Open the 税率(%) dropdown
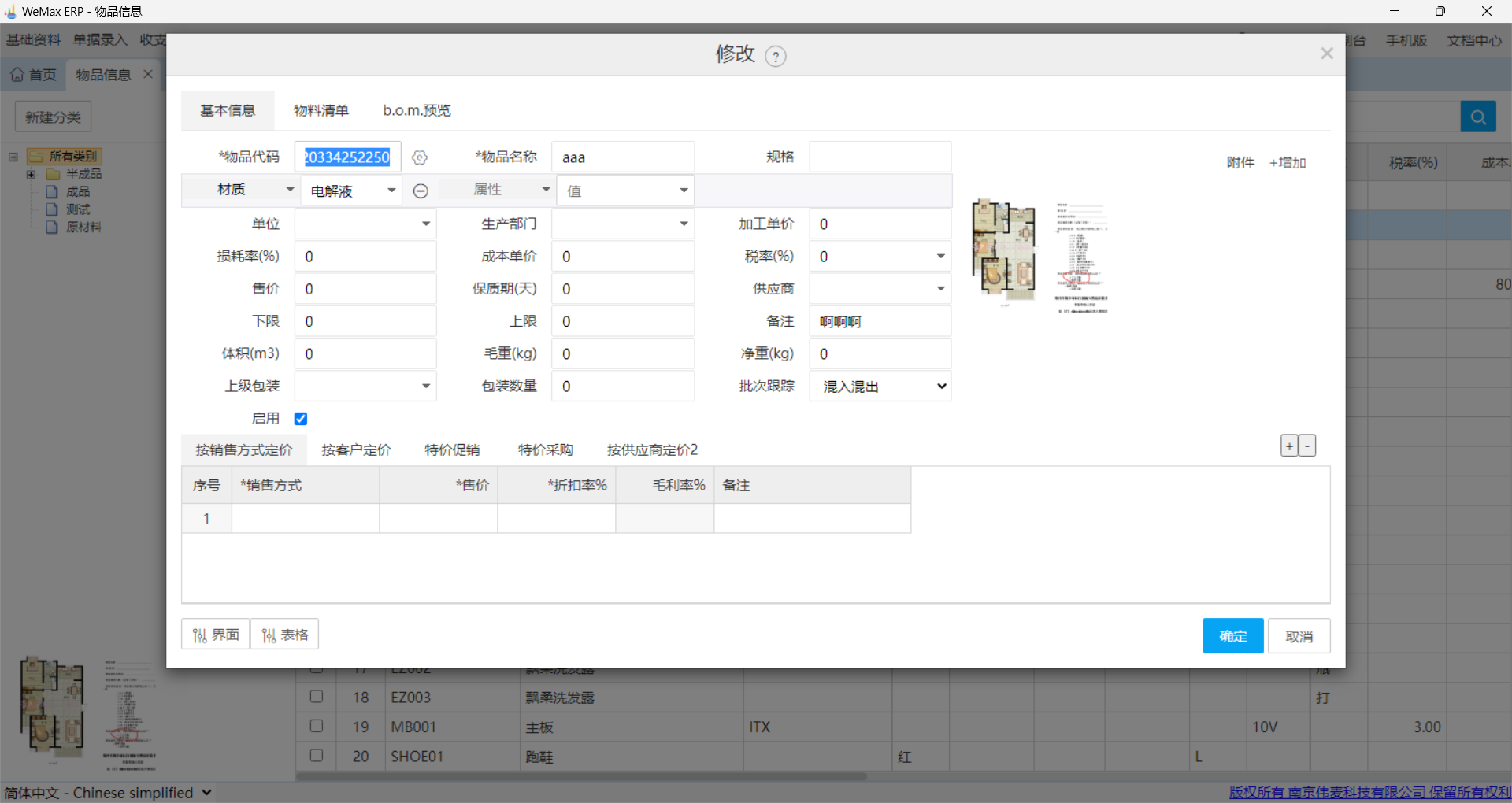 [939, 256]
